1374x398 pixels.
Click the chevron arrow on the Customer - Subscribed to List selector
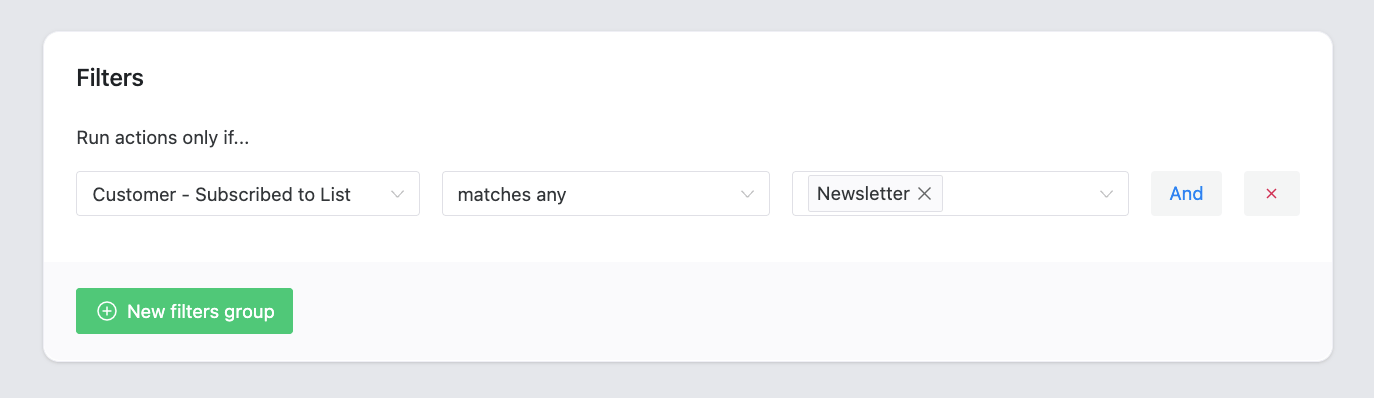pos(397,194)
